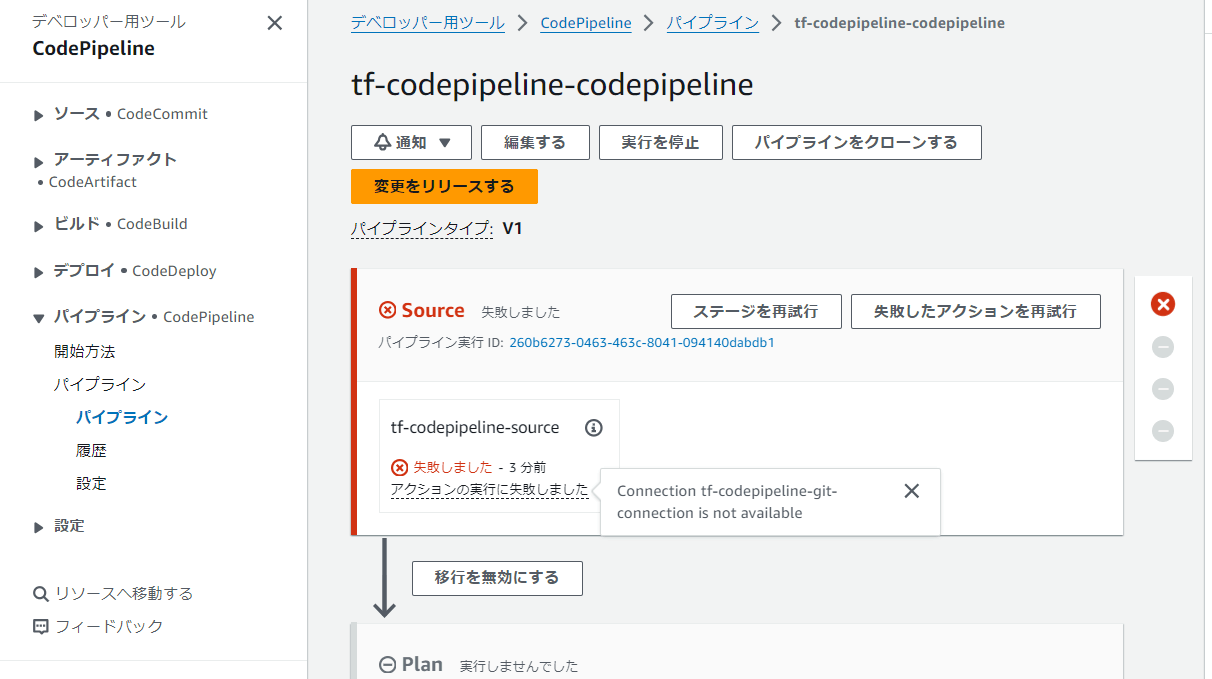1212x679 pixels.
Task: Click the フィードバック speech bubble icon
Action: 41,627
